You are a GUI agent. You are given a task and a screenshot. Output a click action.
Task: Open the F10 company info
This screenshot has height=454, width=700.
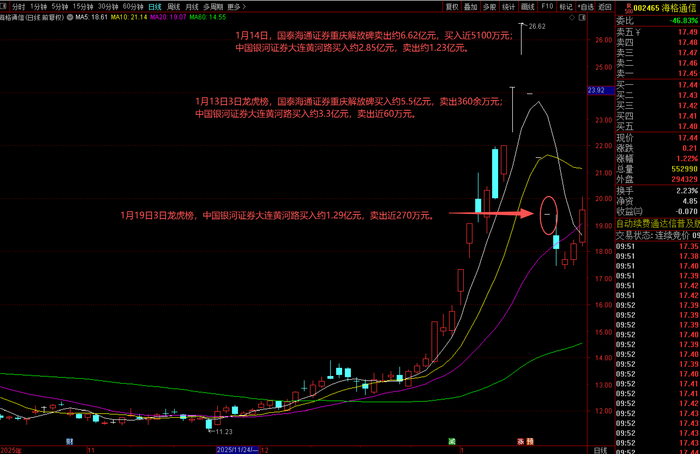click(547, 7)
